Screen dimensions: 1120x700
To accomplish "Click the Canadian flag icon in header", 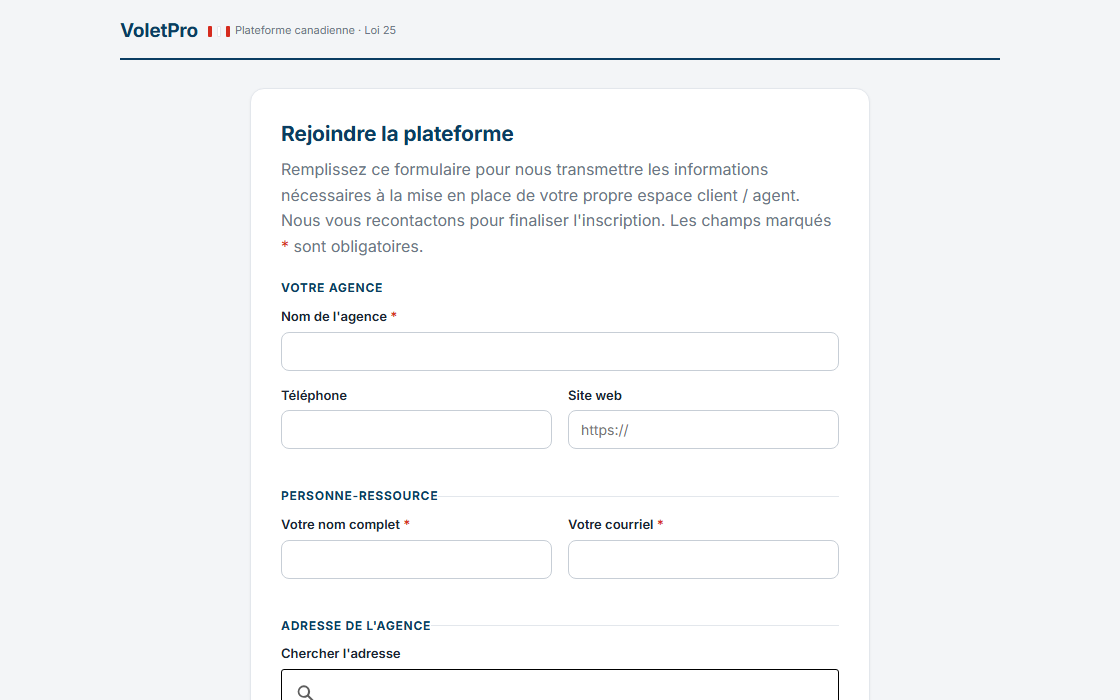I will click(219, 31).
